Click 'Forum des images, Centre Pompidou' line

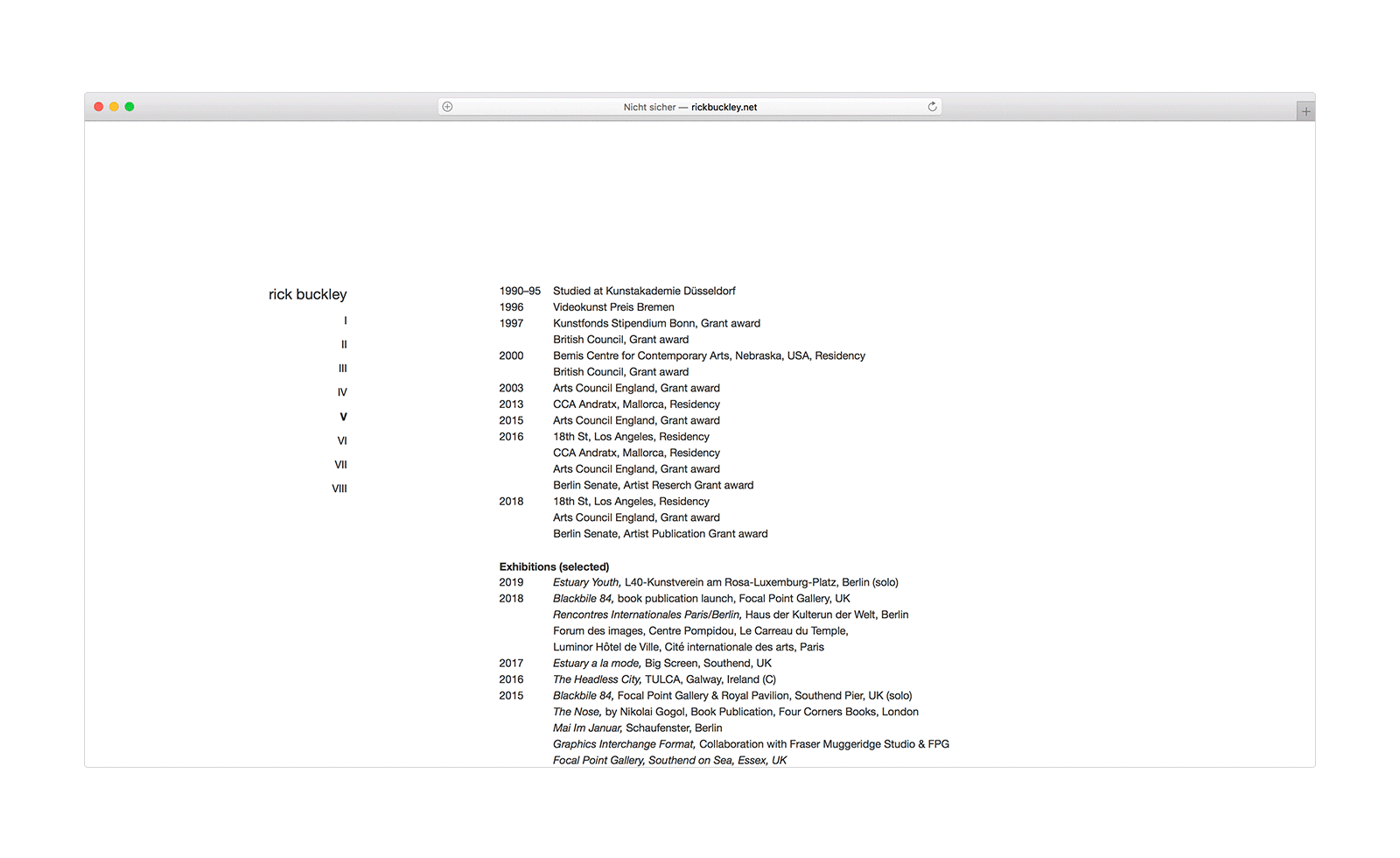tap(700, 631)
